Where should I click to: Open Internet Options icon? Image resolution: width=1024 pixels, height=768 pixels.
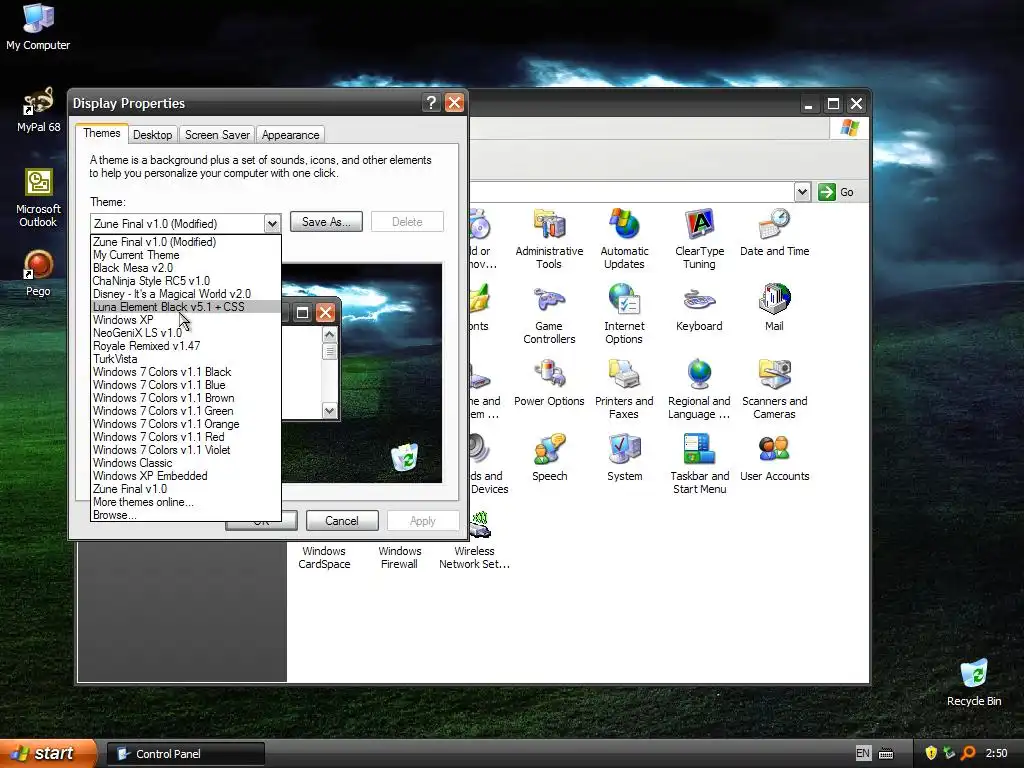tap(624, 314)
